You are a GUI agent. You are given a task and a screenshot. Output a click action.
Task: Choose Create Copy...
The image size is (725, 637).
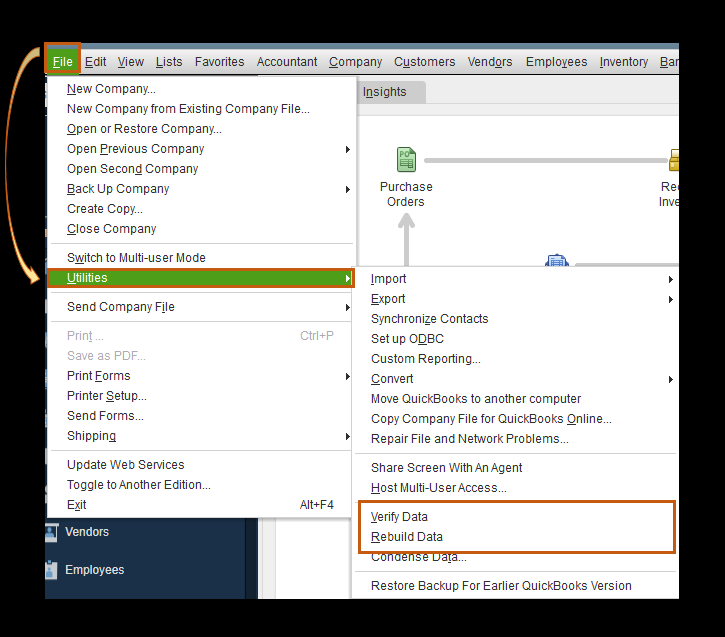tap(201, 208)
